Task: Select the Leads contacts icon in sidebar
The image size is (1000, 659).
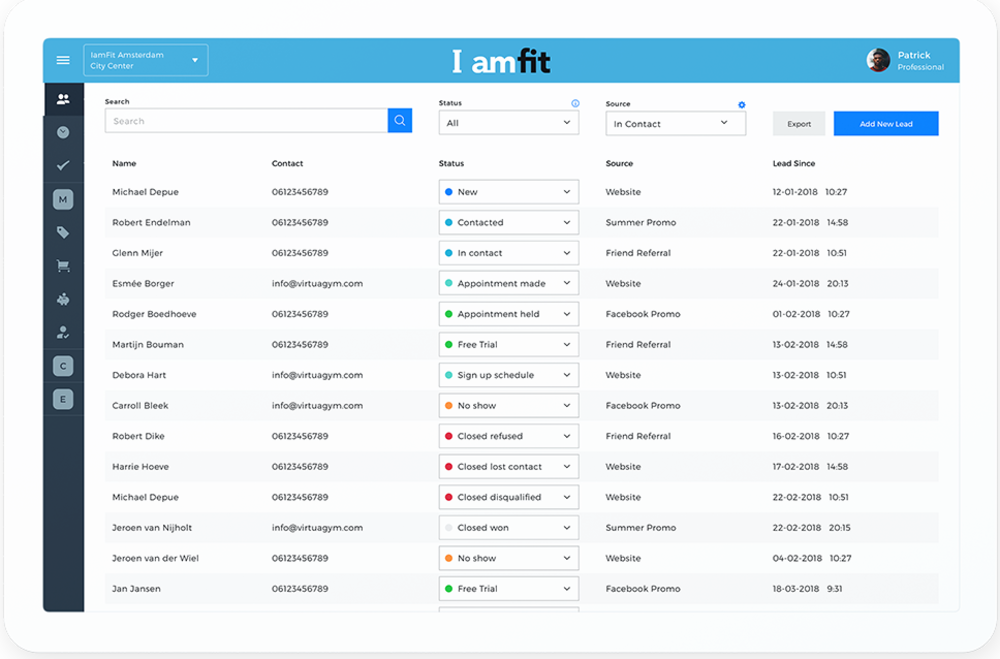Action: pos(63,97)
